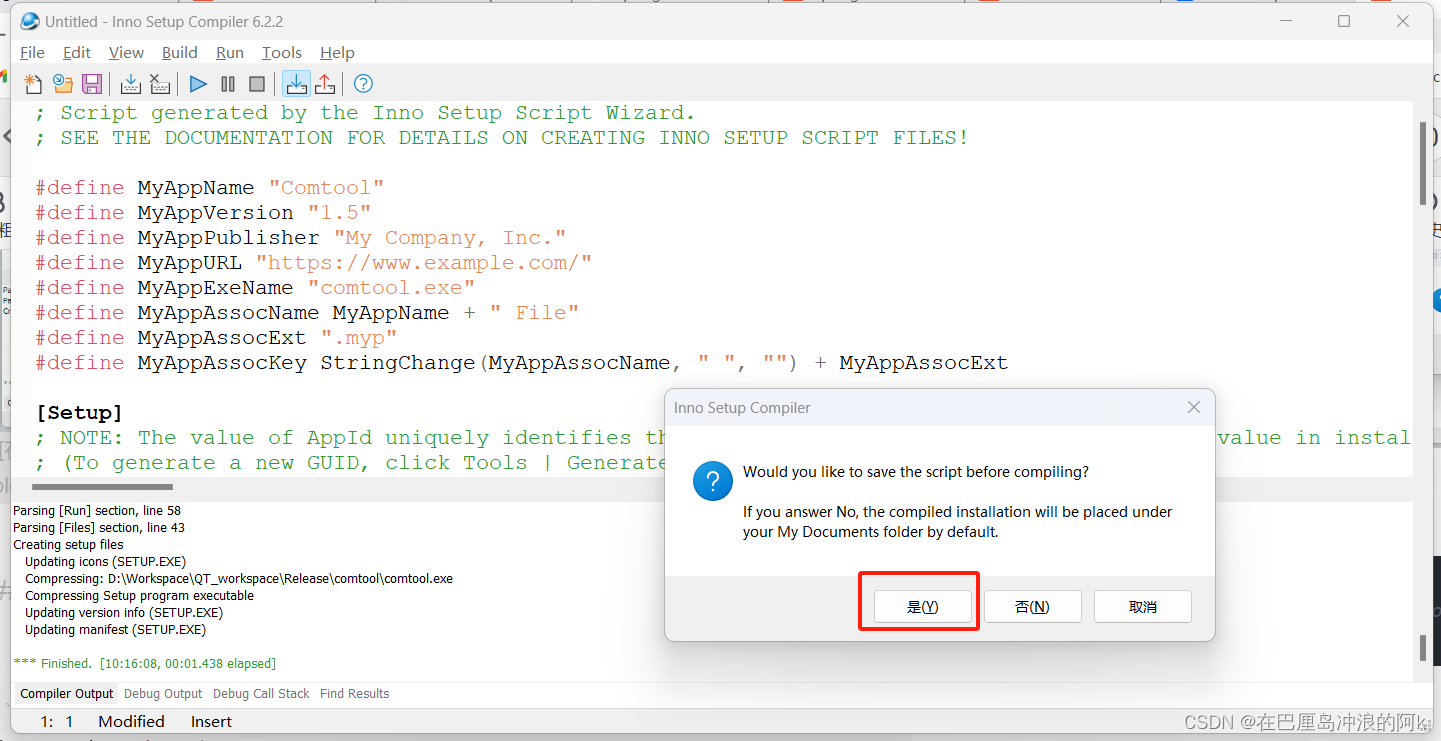The image size is (1441, 741).
Task: Open the Build menu
Action: coord(180,53)
